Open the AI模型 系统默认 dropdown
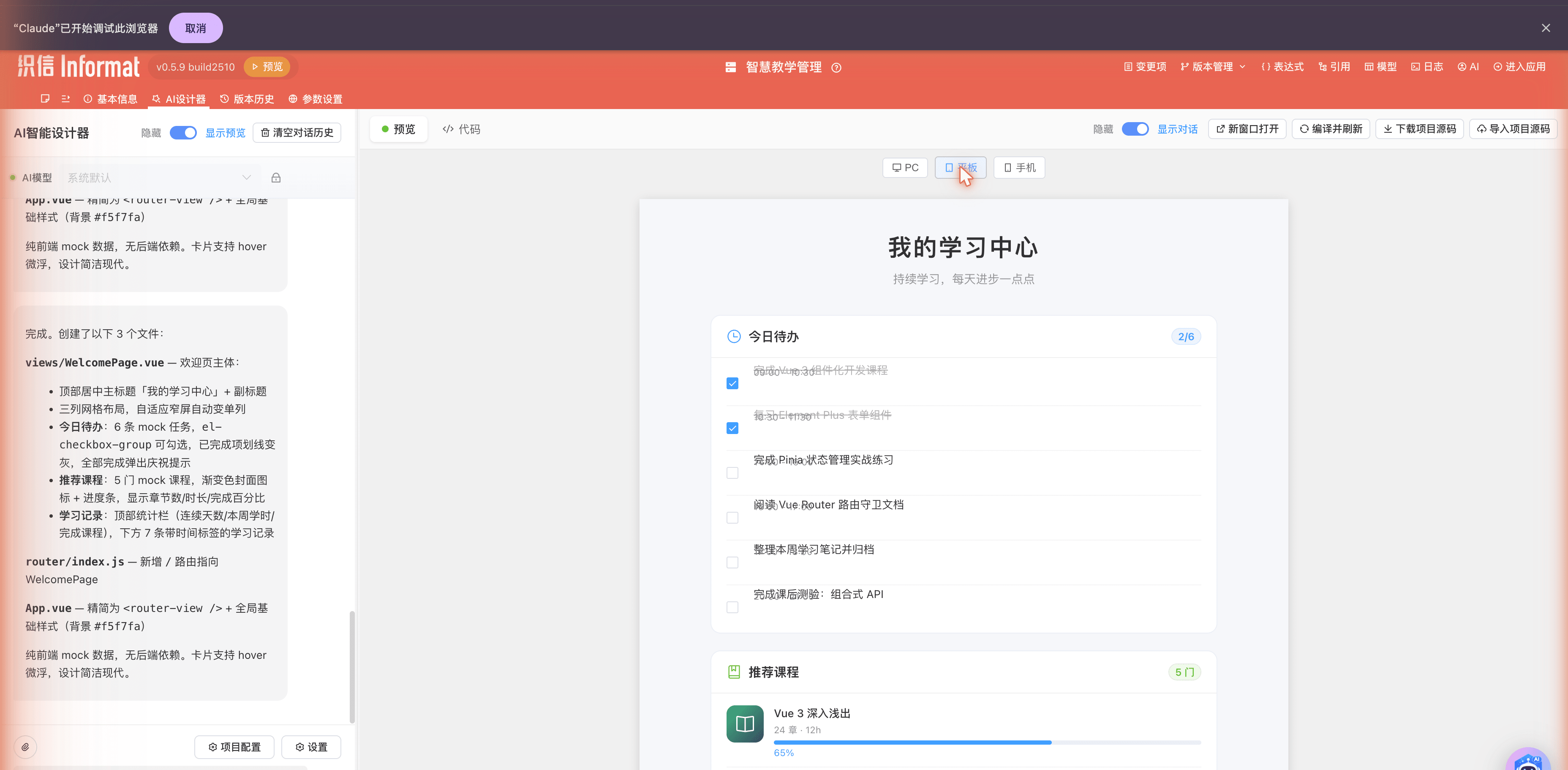This screenshot has height=770, width=1568. (x=160, y=178)
